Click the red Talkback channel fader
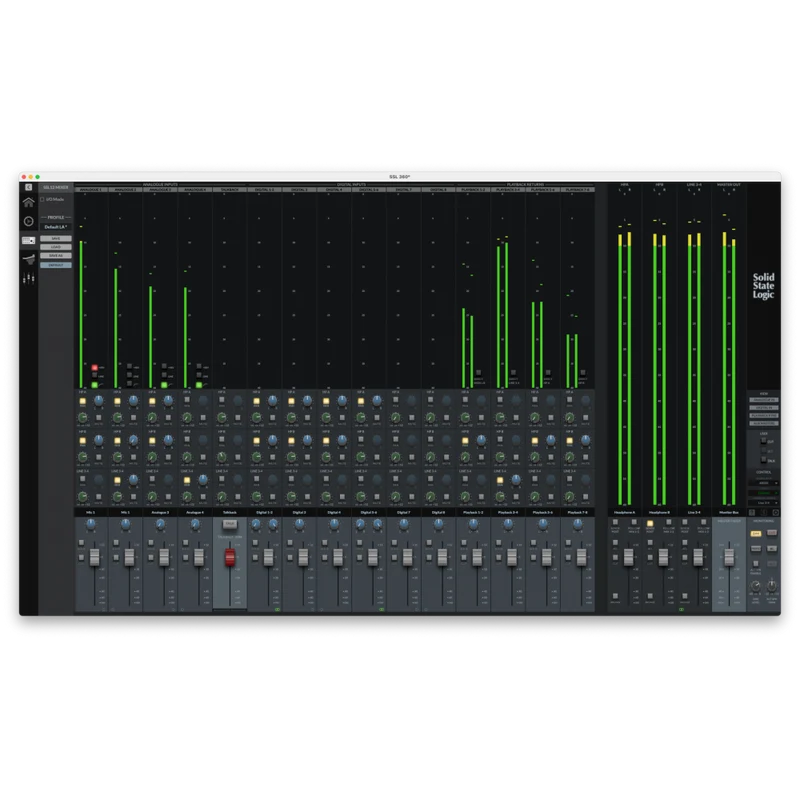 [230, 558]
